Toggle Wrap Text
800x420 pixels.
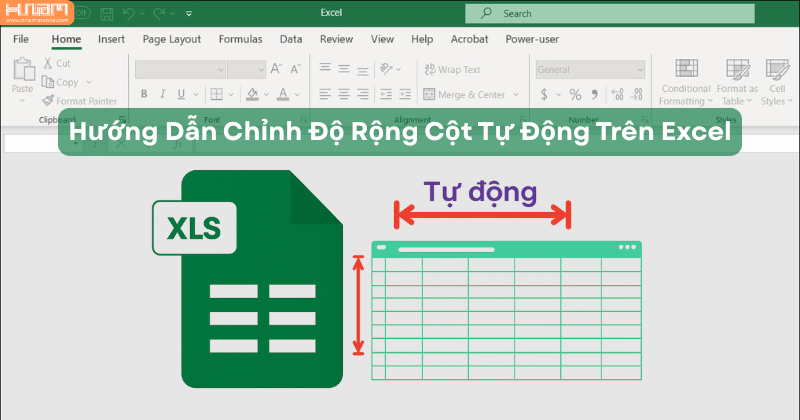452,69
